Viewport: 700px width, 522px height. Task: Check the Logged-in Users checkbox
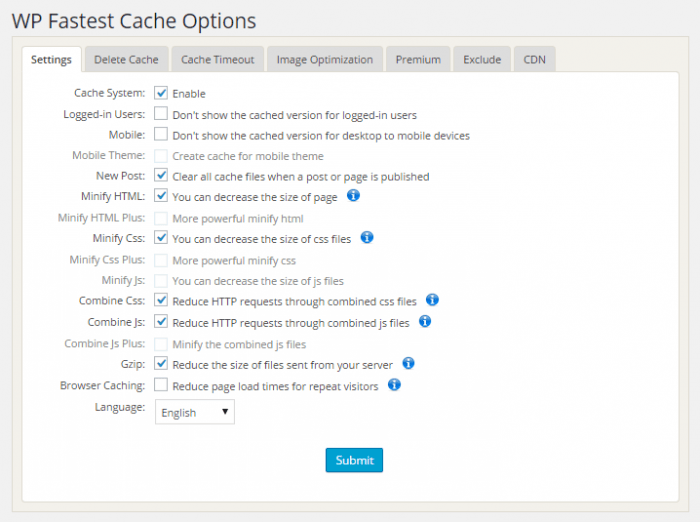tap(161, 113)
